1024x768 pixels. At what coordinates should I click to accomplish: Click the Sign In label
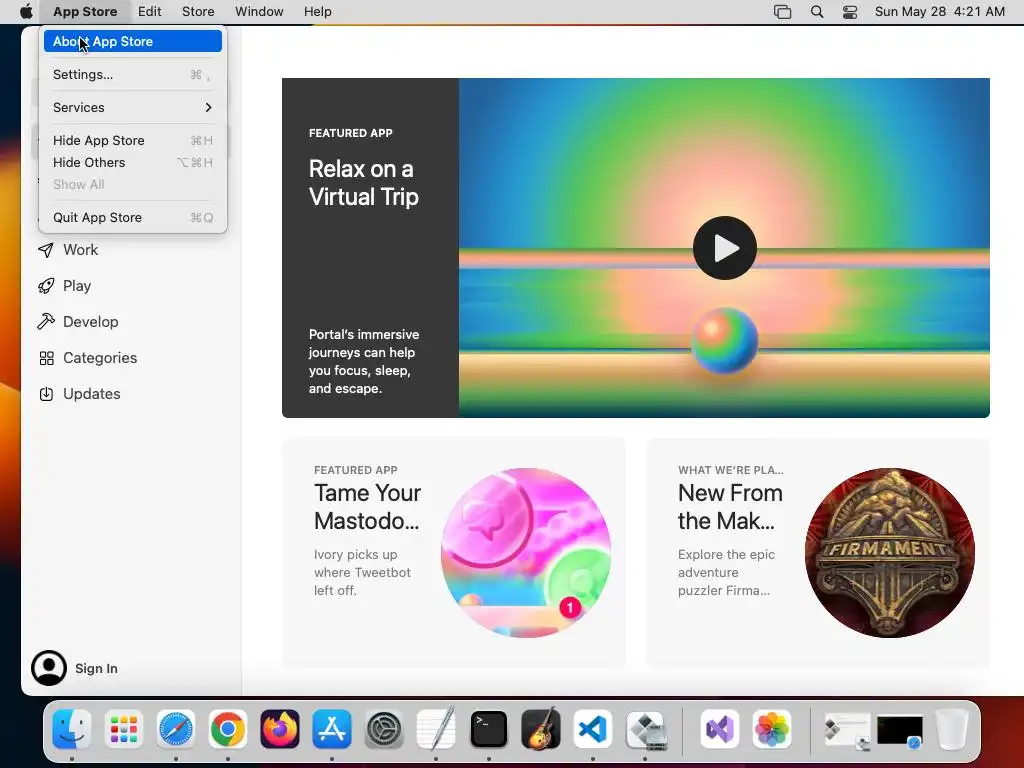pos(96,668)
